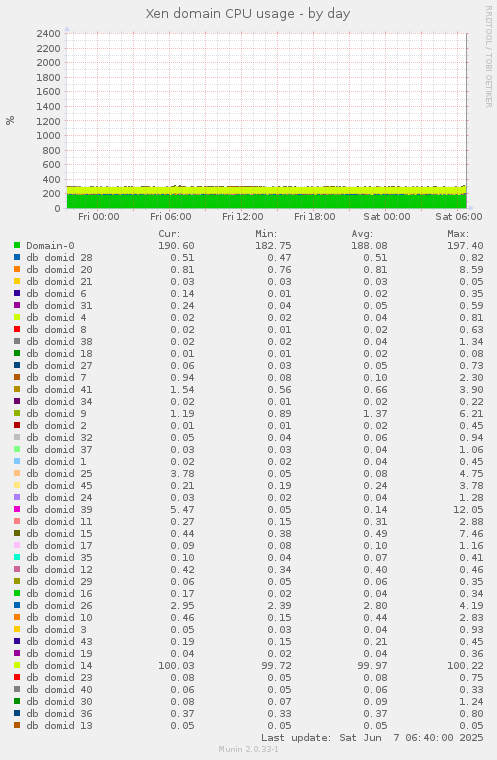The height and width of the screenshot is (760, 497).
Task: Click the 'Max:' column header
Action: (459, 234)
